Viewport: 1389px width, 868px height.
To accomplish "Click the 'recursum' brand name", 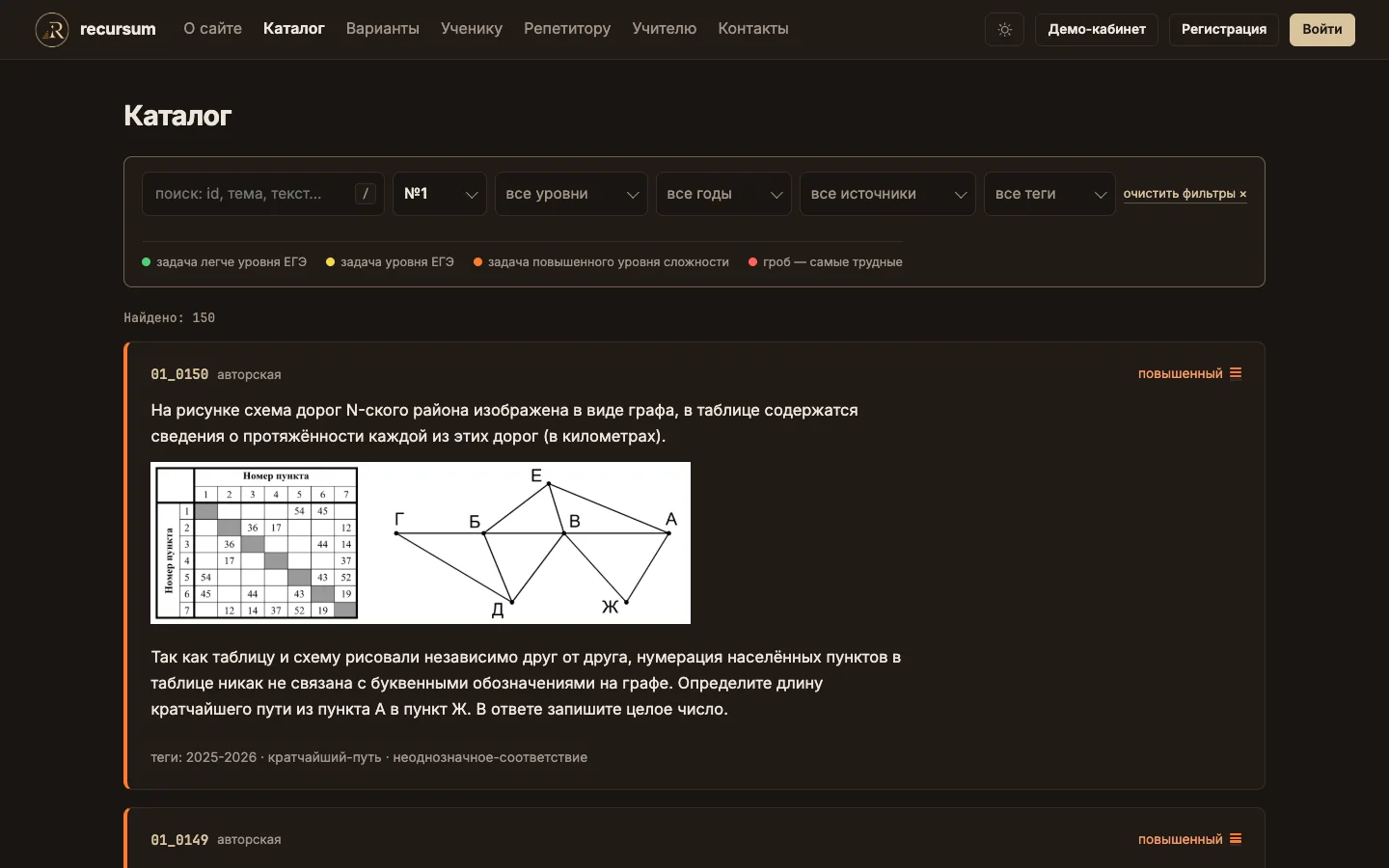I will pos(118,29).
